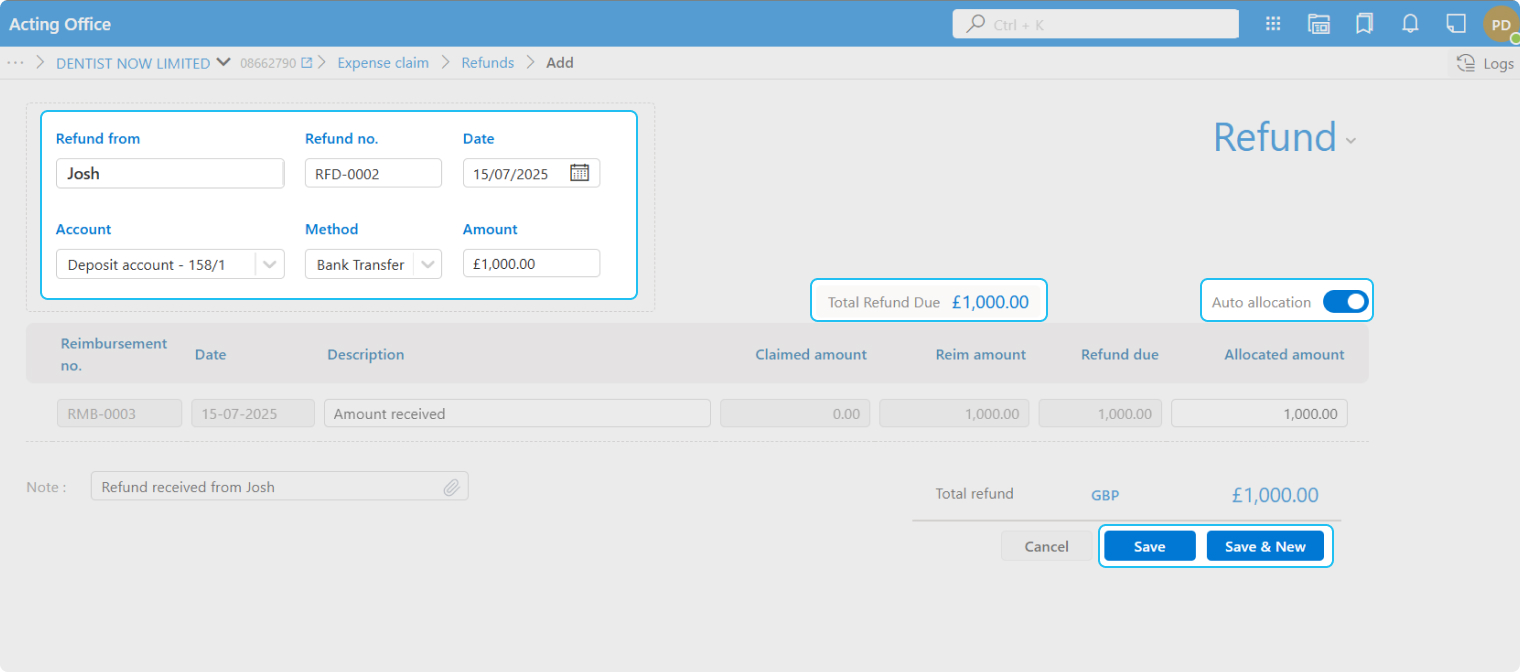This screenshot has height=672, width=1520.
Task: Expand the Account dropdown
Action: (x=269, y=265)
